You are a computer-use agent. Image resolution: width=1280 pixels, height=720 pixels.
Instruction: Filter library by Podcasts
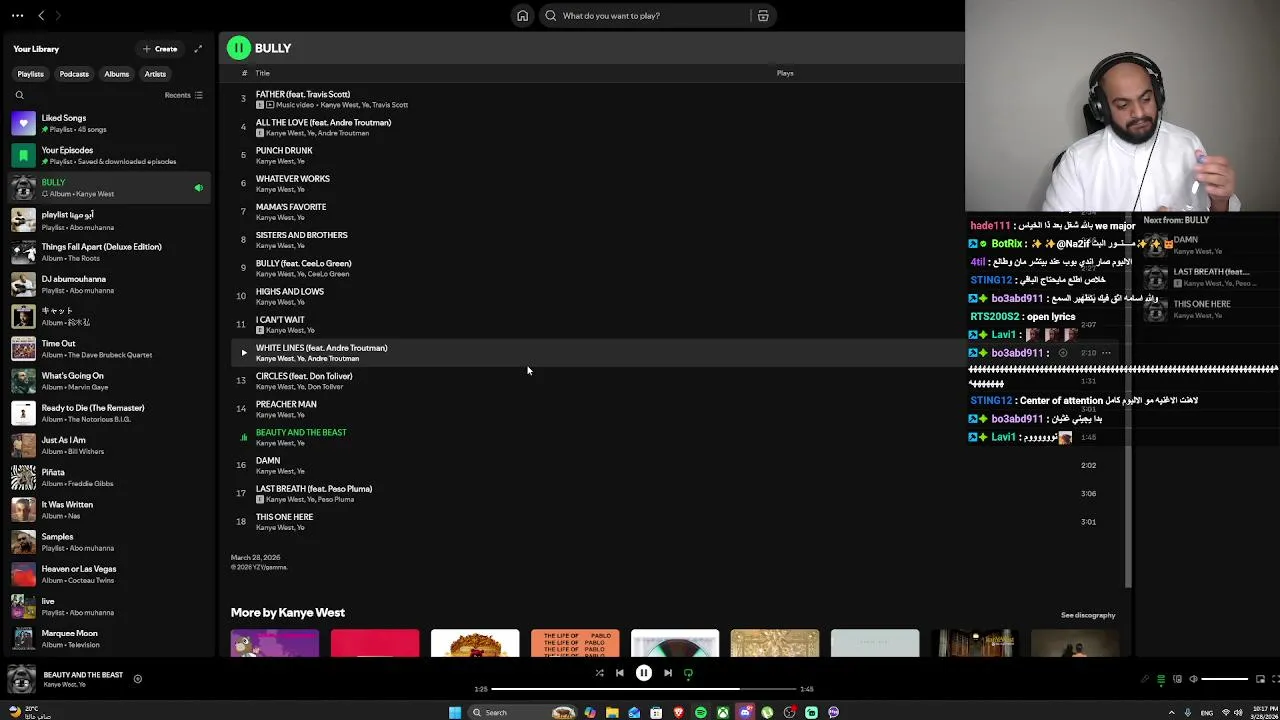coord(74,74)
